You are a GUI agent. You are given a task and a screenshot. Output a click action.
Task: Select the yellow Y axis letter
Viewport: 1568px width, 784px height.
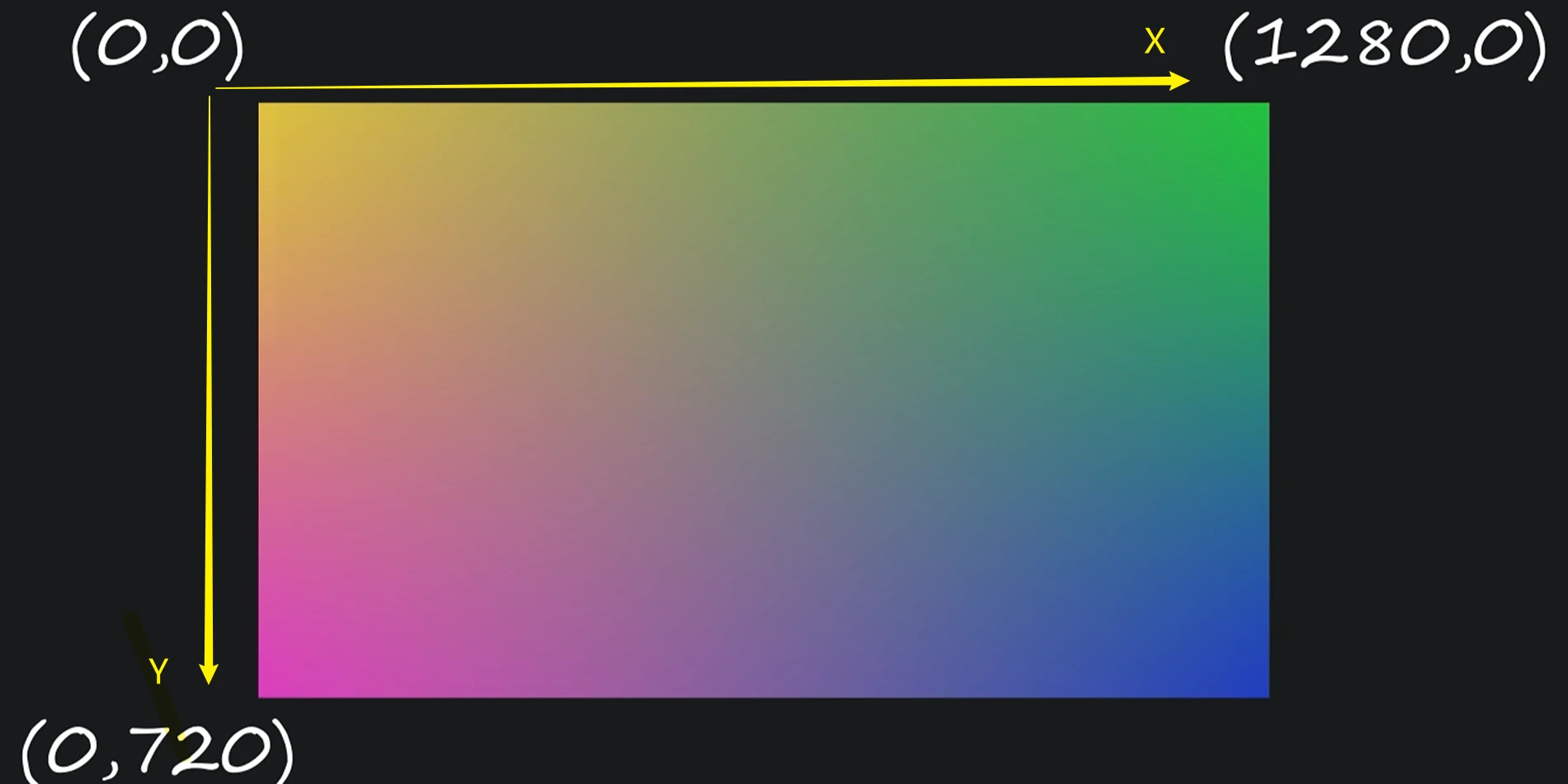[x=158, y=672]
